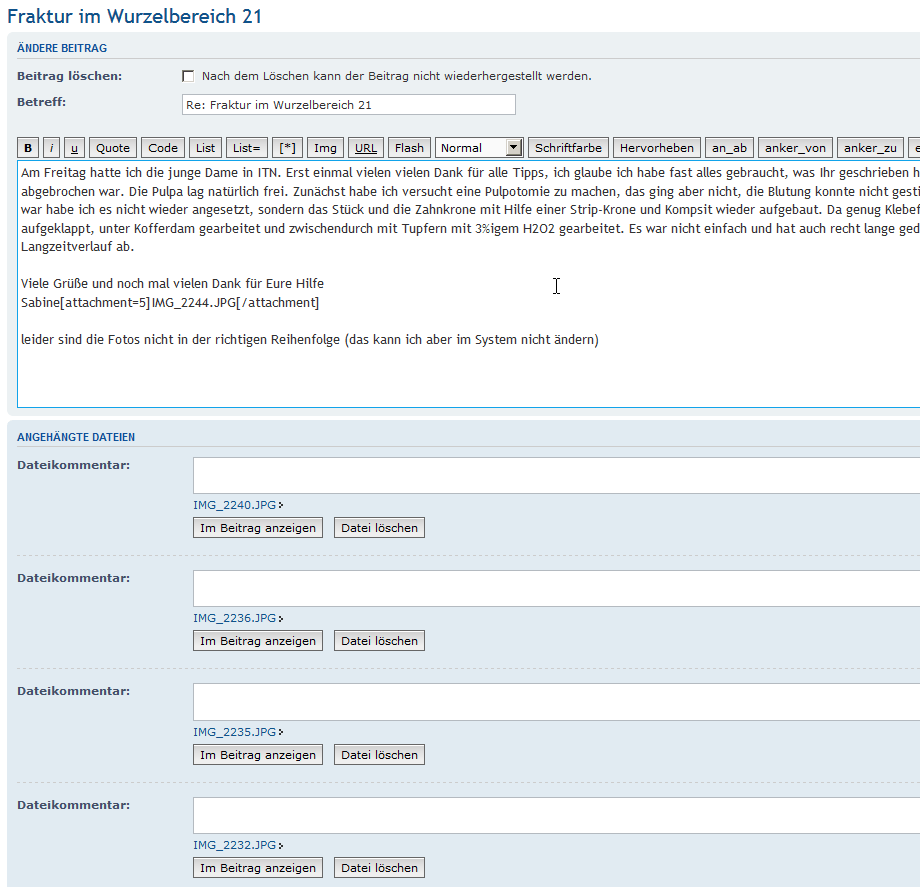Tick the Beitrag löschen checkbox
Image resolution: width=920 pixels, height=887 pixels.
(x=188, y=76)
